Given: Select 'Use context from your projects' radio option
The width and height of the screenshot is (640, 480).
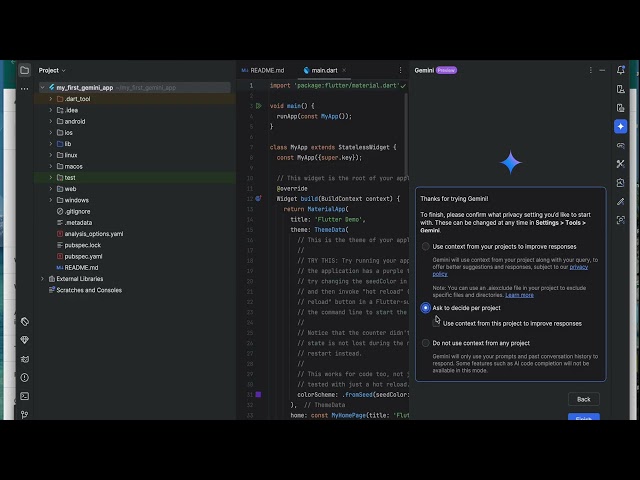Looking at the screenshot, I should pyautogui.click(x=425, y=247).
